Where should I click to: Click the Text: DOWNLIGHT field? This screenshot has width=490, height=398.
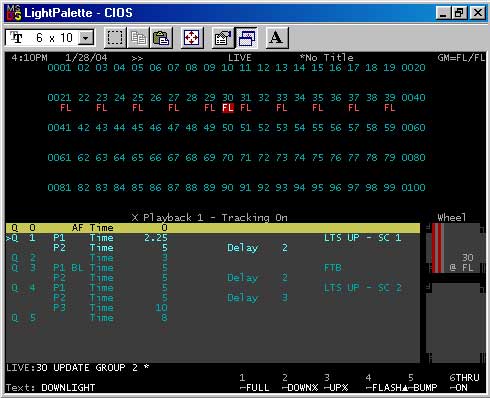[x=51, y=388]
